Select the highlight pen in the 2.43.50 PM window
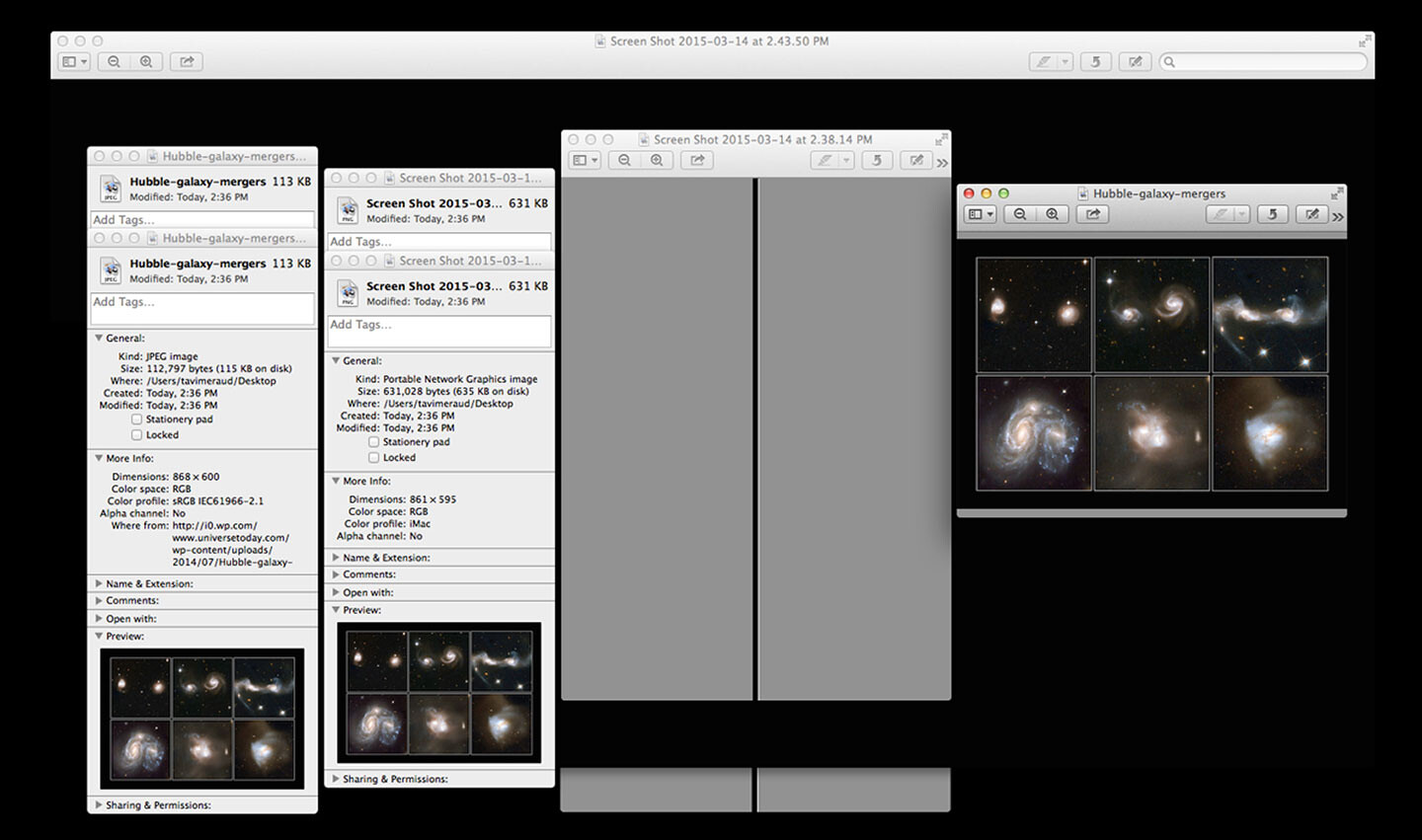This screenshot has height=840, width=1422. [x=1043, y=61]
